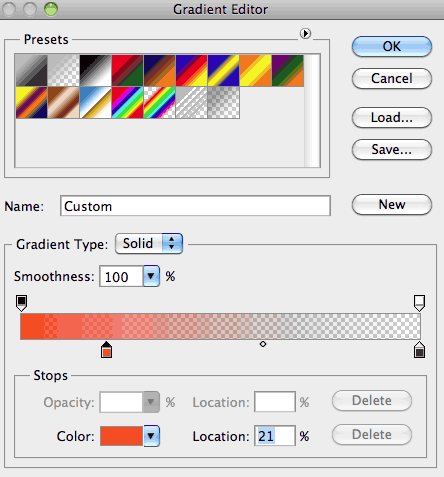444x477 pixels.
Task: Click the OK button
Action: tap(392, 46)
